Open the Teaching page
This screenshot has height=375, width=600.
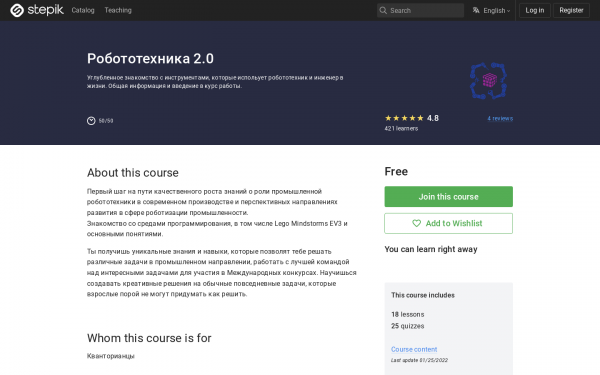coord(118,10)
